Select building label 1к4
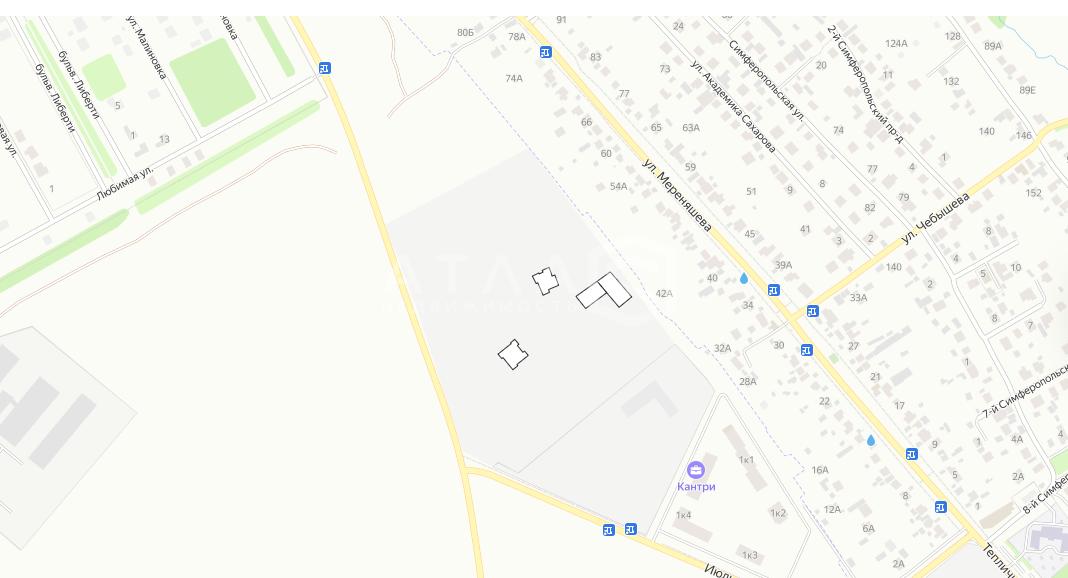This screenshot has width=1068, height=578. click(x=683, y=515)
